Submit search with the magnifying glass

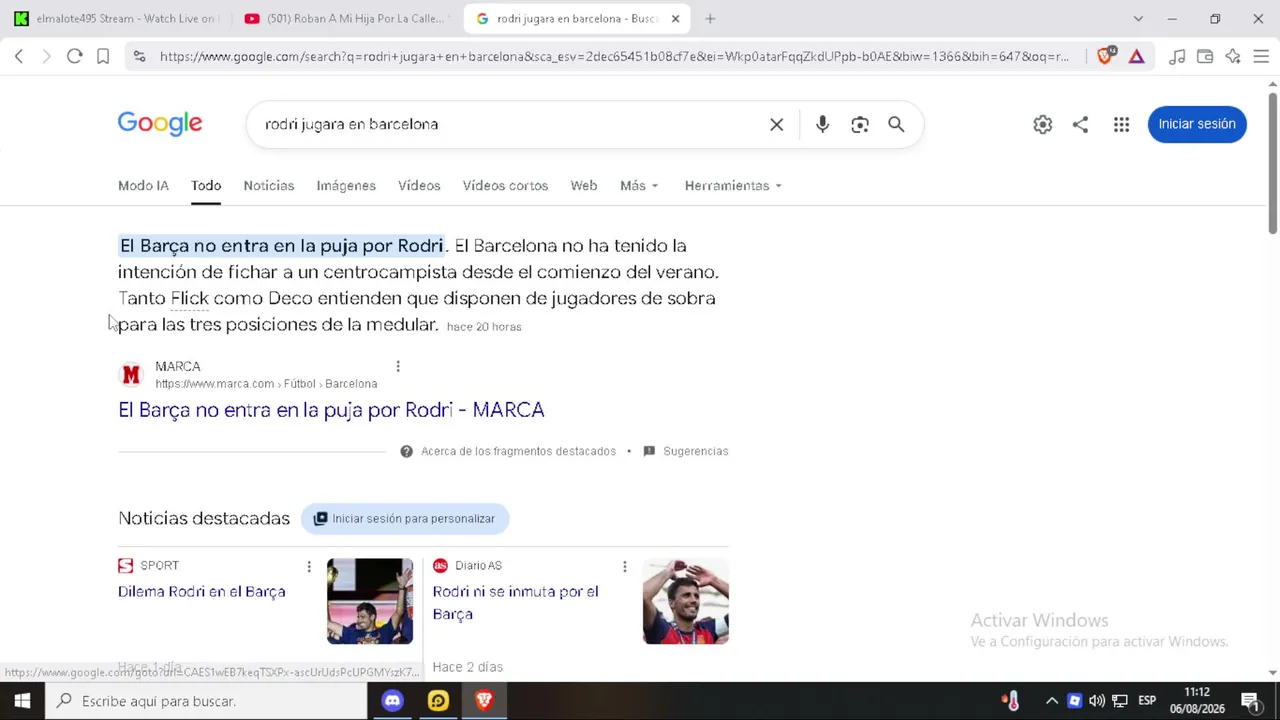click(x=896, y=124)
